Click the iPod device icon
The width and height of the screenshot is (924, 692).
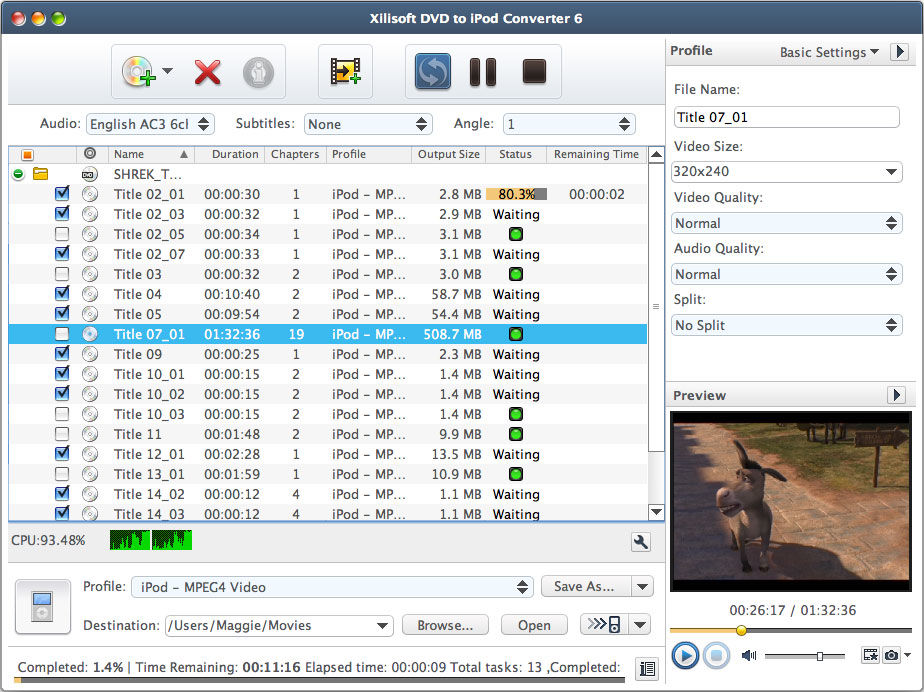click(42, 607)
